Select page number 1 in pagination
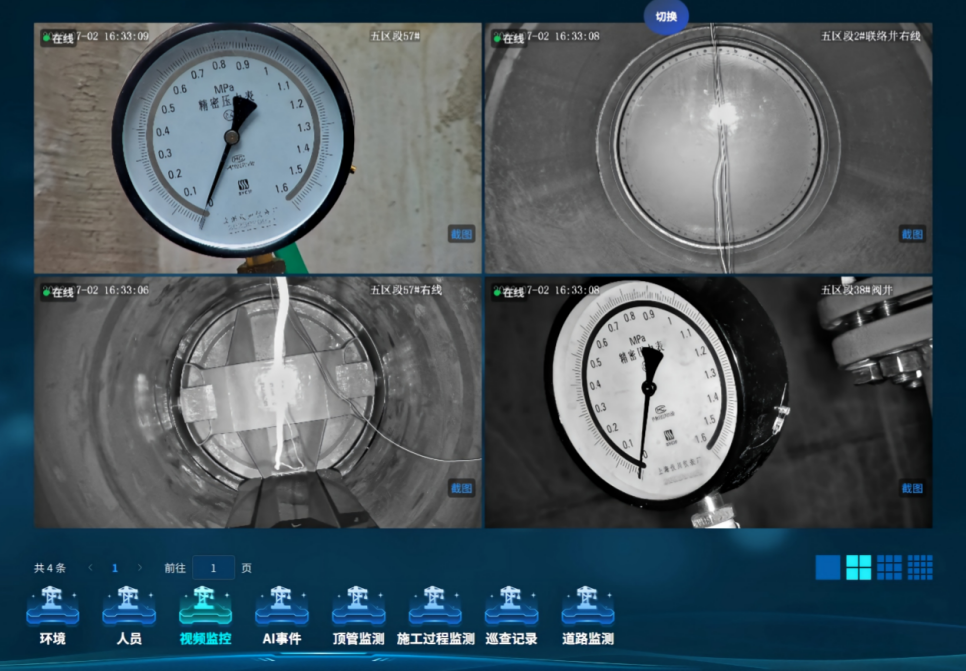The width and height of the screenshot is (966, 671). tap(115, 568)
